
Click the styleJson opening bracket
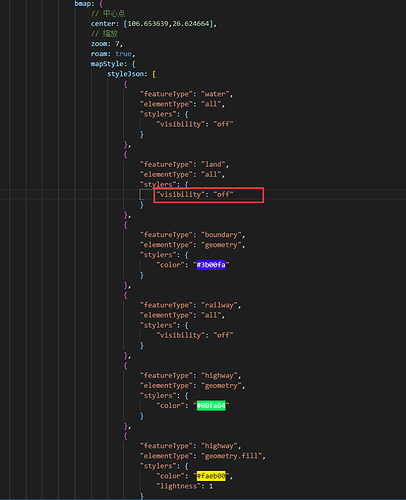coord(154,74)
